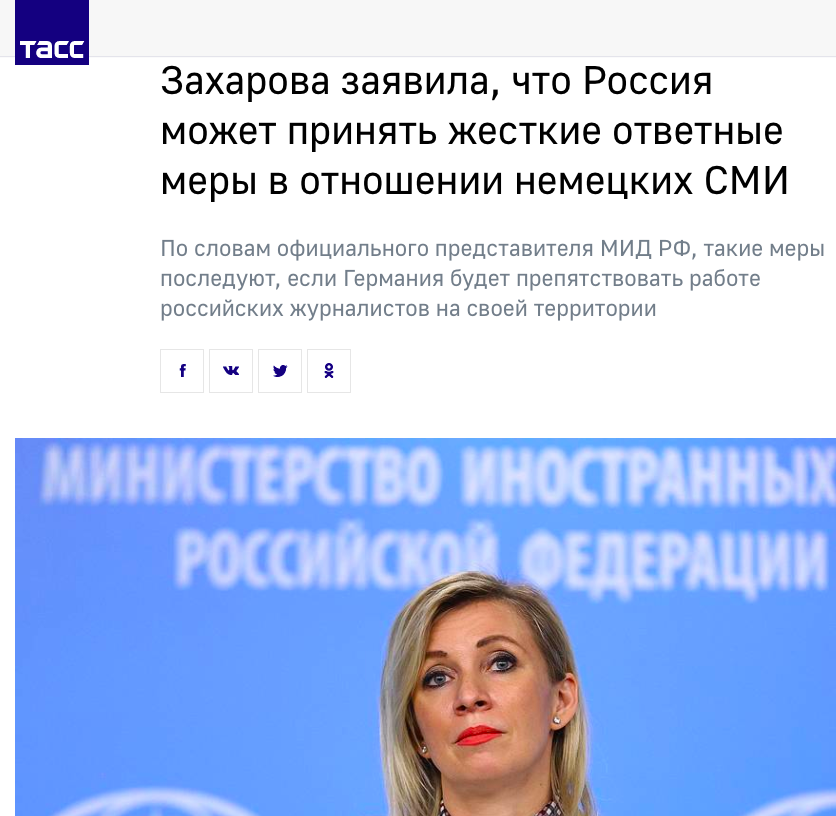Viewport: 836px width, 816px height.
Task: Click the "РОССИЙСКОЙ ФЕДЕРАЦИИ" text in photo
Action: [x=501, y=557]
